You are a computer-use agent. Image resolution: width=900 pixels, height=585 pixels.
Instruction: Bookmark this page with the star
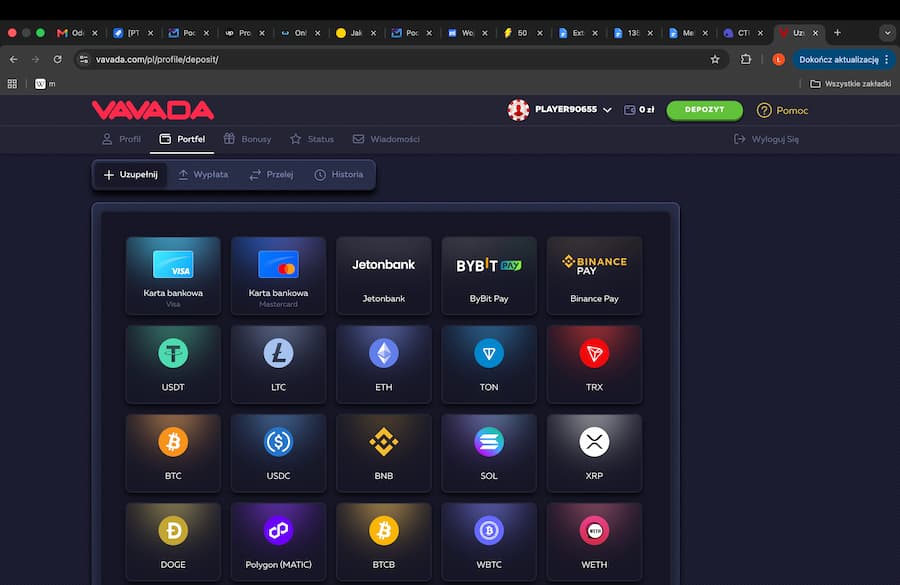pos(715,59)
